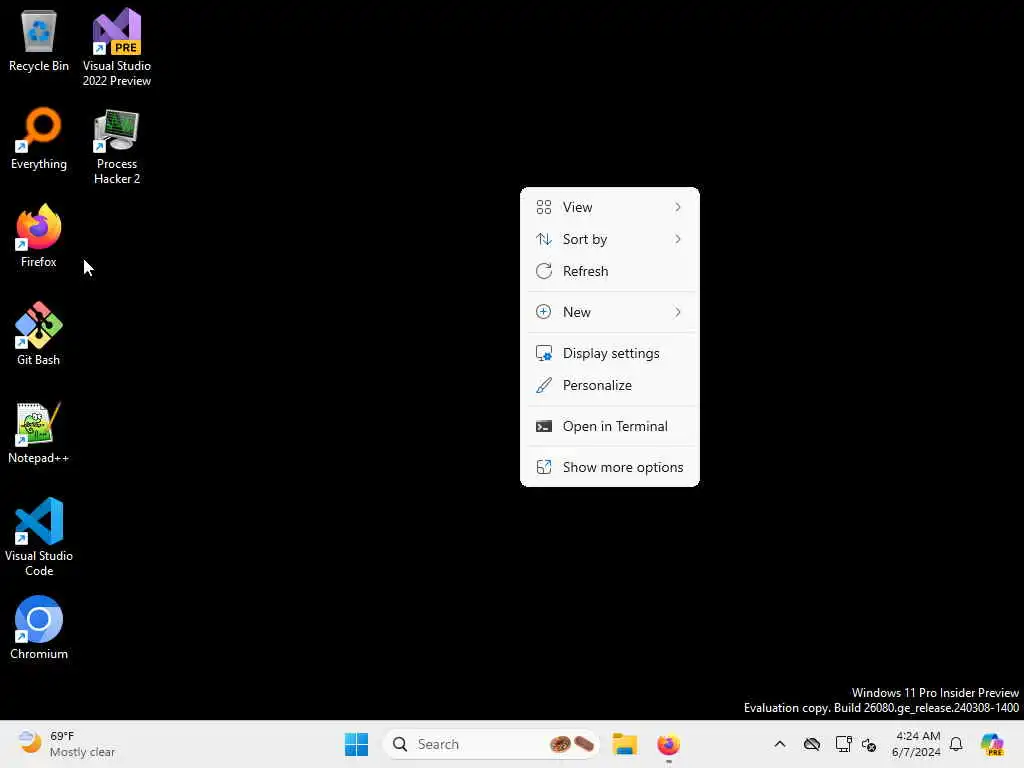Click the crossed-out cloud sync tray icon
The width and height of the screenshot is (1024, 768).
[812, 744]
